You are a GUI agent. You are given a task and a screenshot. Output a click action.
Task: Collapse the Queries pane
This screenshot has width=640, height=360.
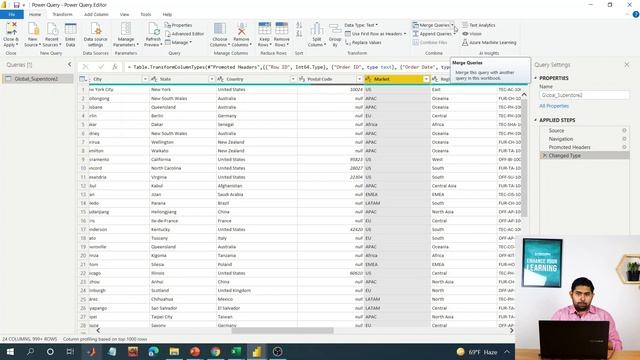click(69, 64)
